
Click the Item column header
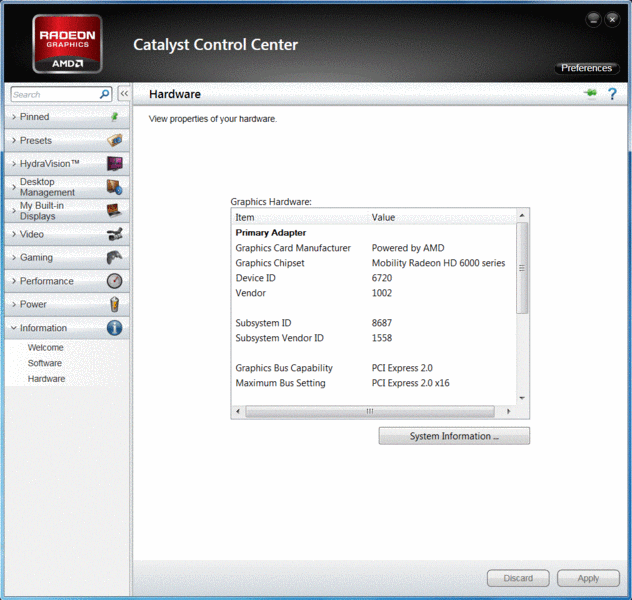click(x=300, y=217)
